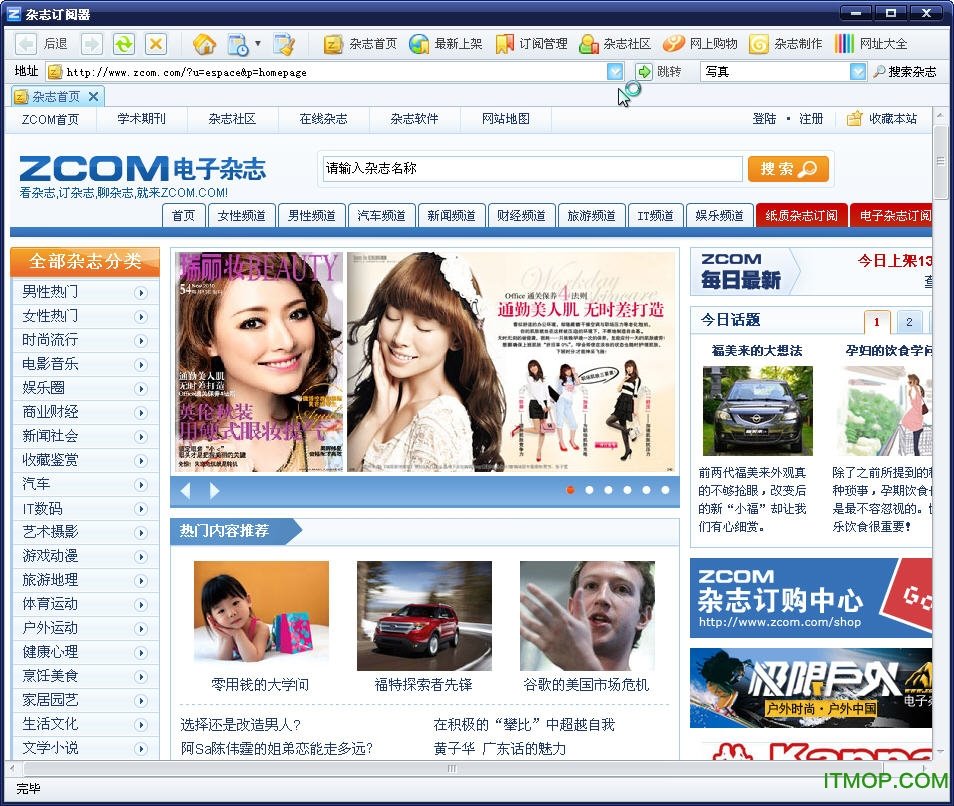Open 在线杂志 navigation link

[323, 119]
